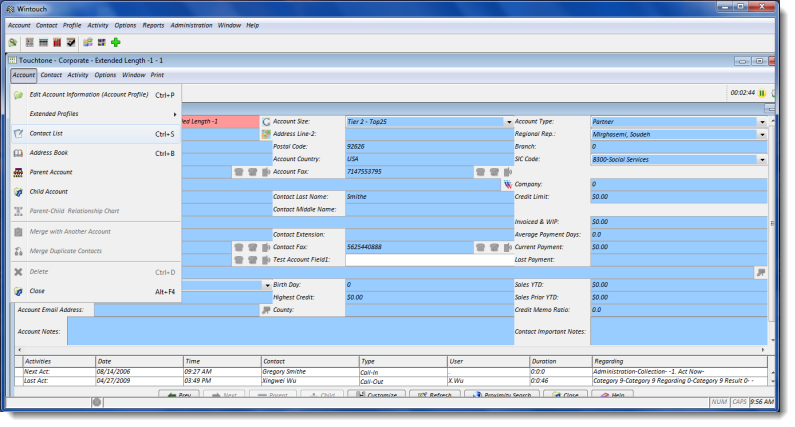Click the flag icon beside County
This screenshot has width=795, height=427.
tap(266, 310)
